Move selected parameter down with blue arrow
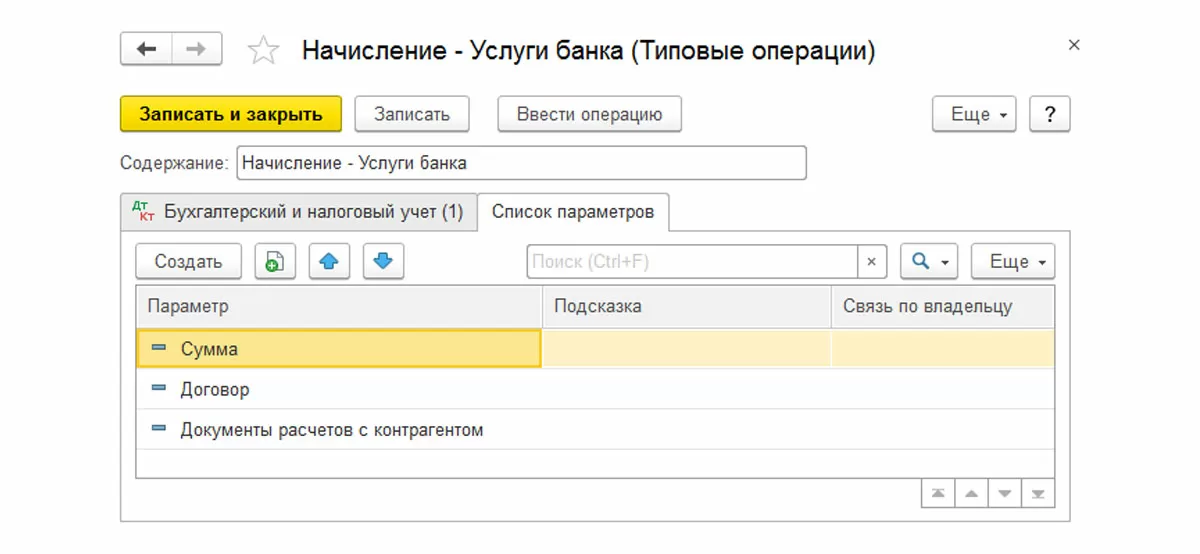This screenshot has height=554, width=1200. [383, 262]
